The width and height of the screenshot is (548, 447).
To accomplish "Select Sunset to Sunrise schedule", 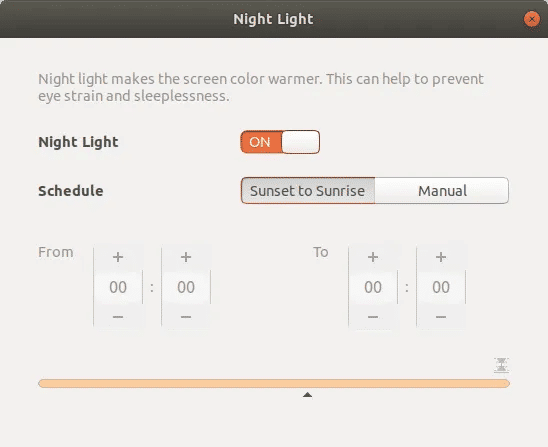I will point(308,191).
